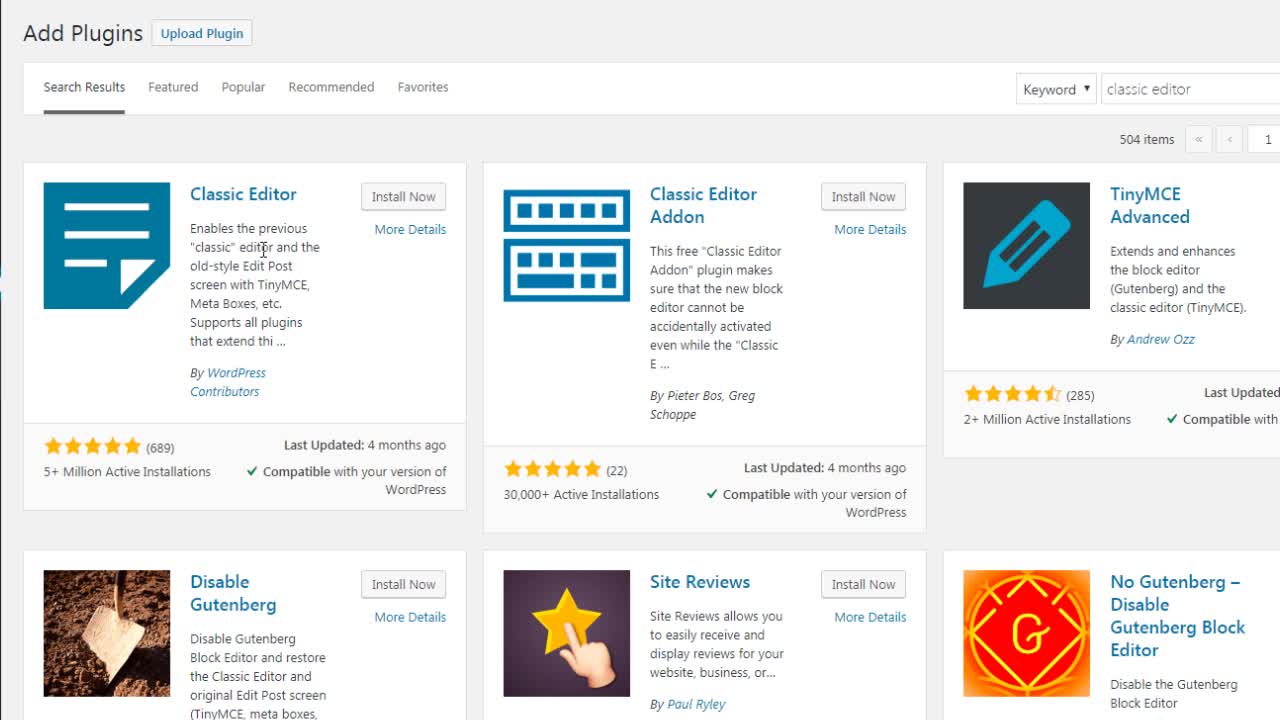Click Classic Editor Addon compatibility checkmark
This screenshot has width=1280, height=720.
click(x=712, y=494)
